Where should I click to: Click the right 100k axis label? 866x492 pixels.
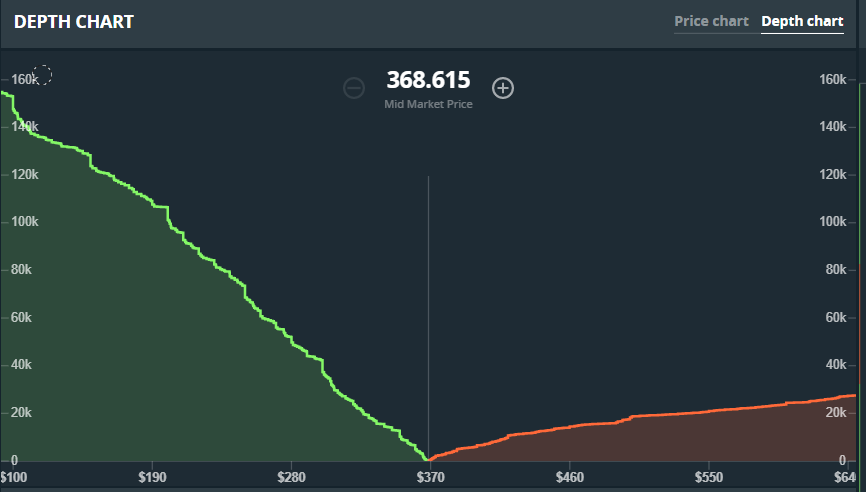tap(833, 222)
